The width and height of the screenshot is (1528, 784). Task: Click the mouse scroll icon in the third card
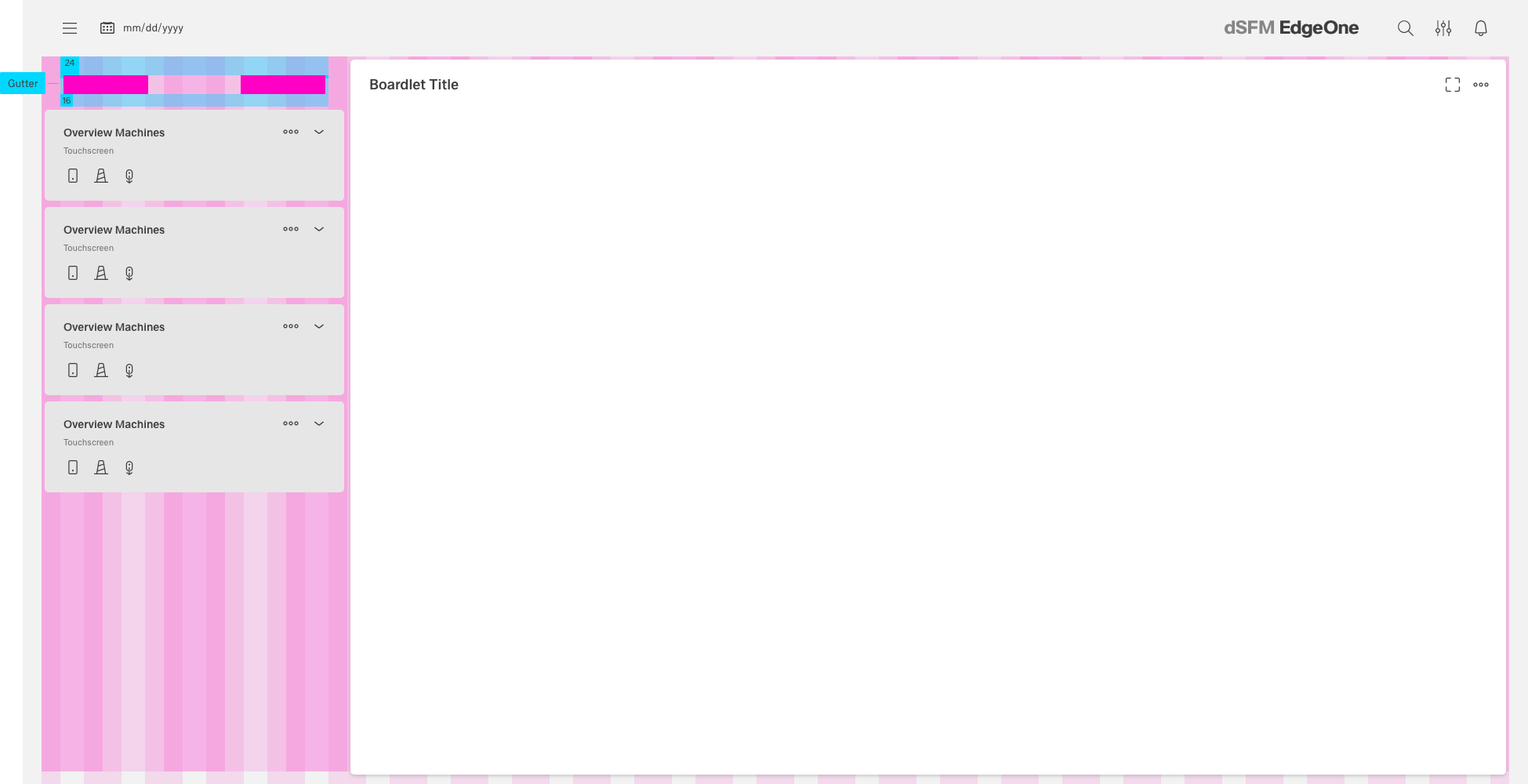point(129,371)
